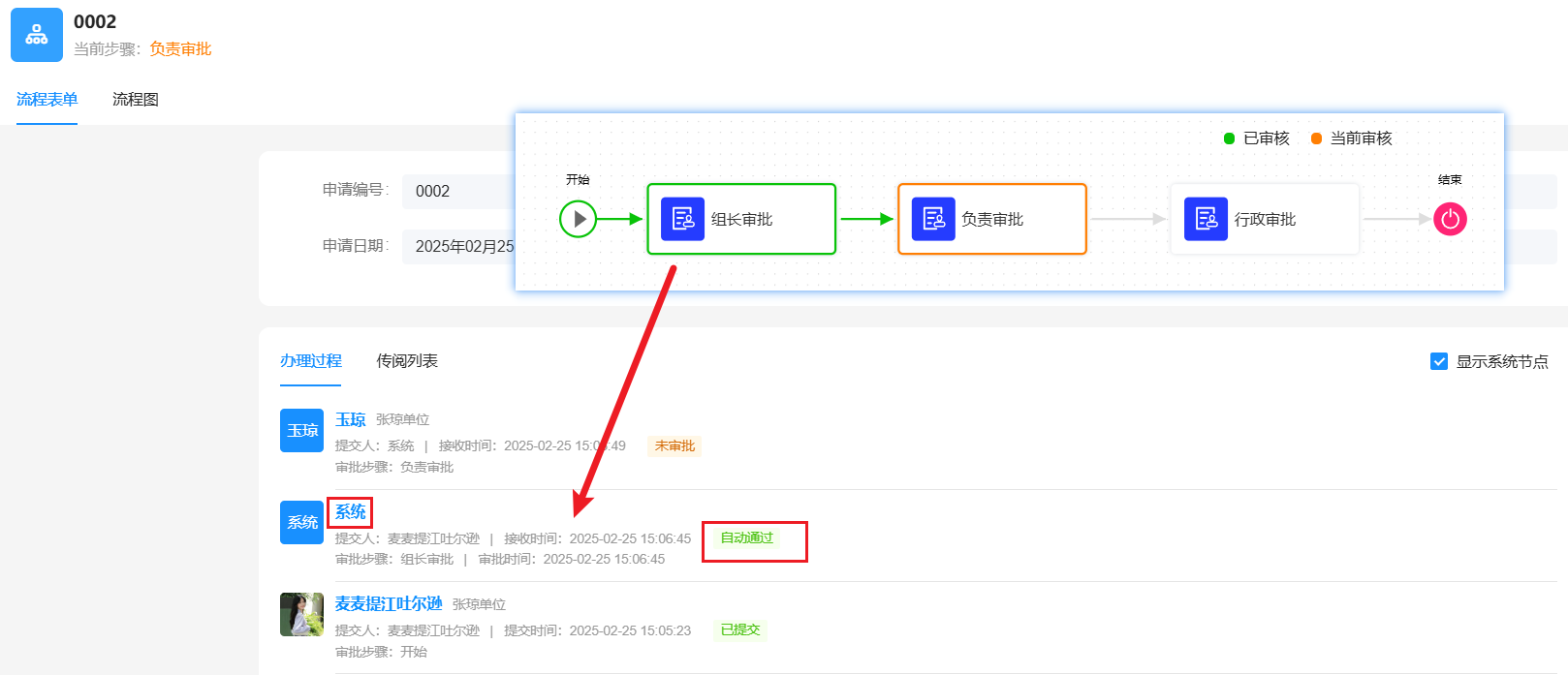Viewport: 1568px width, 675px height.
Task: Open the 玉琼 user name link
Action: tap(350, 419)
